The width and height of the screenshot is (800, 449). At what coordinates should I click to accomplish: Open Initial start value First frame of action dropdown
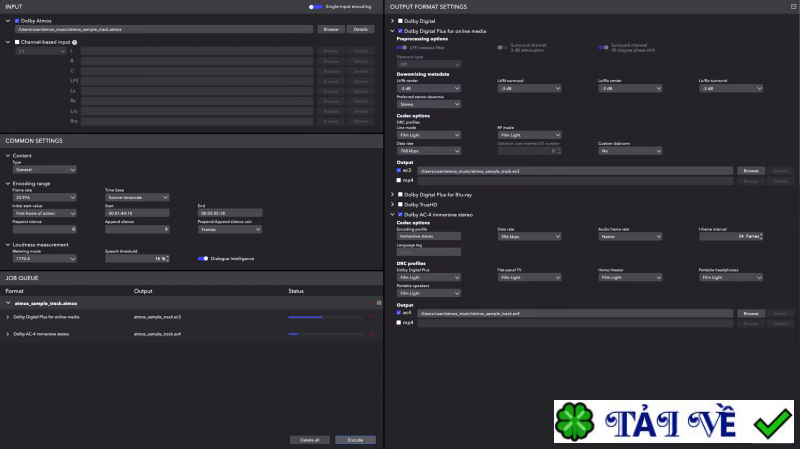pyautogui.click(x=44, y=213)
